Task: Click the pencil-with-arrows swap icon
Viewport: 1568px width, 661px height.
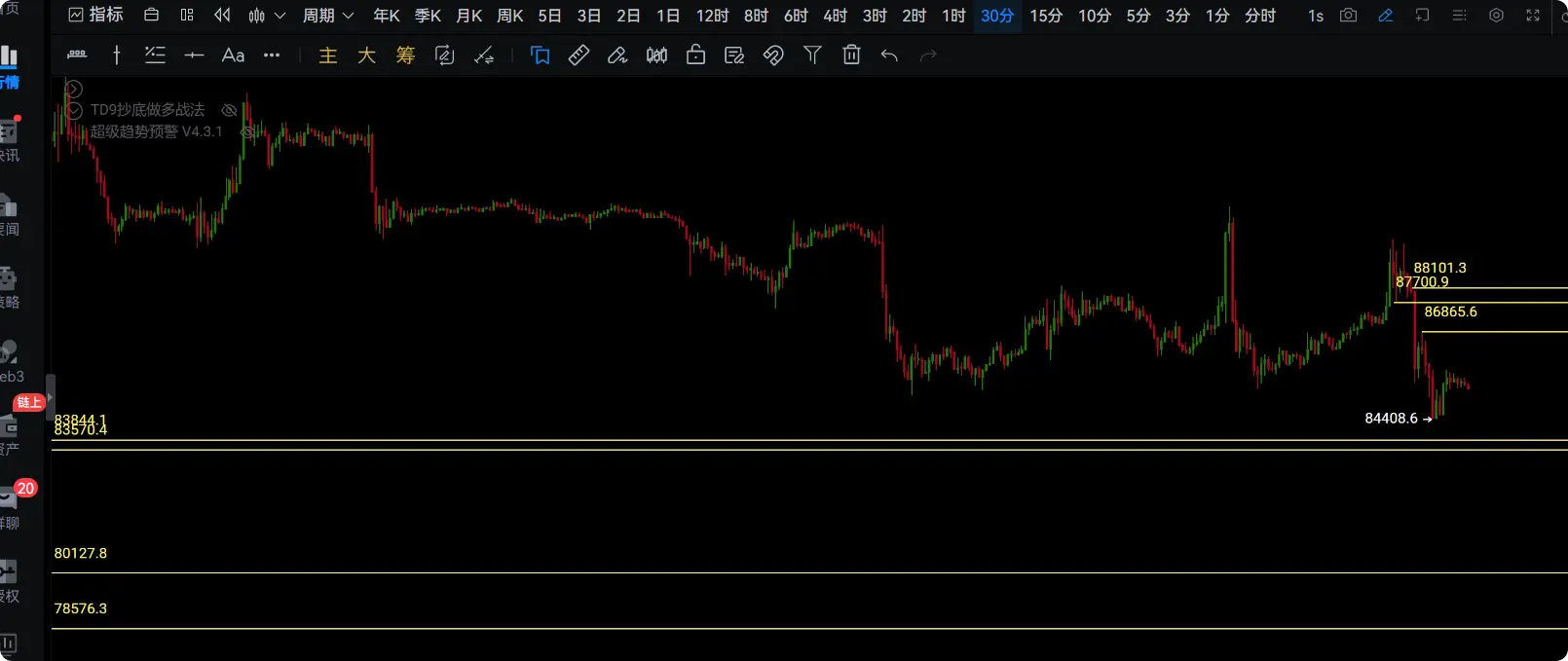Action: click(484, 55)
